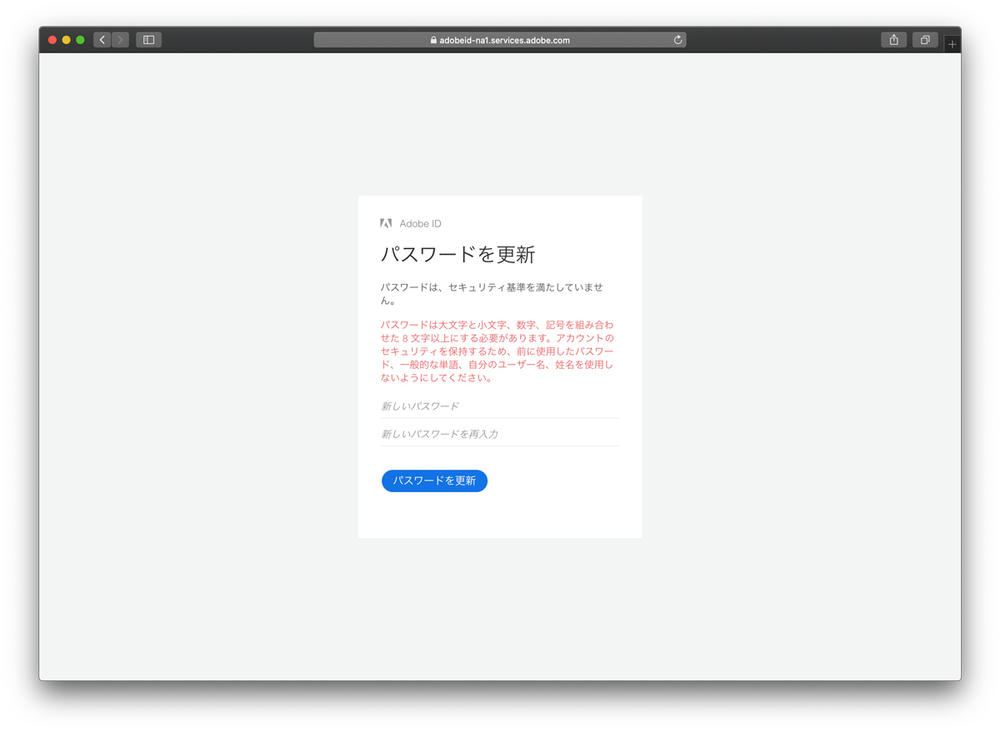Add a new tab with plus button
The width and height of the screenshot is (1000, 732).
tap(952, 44)
